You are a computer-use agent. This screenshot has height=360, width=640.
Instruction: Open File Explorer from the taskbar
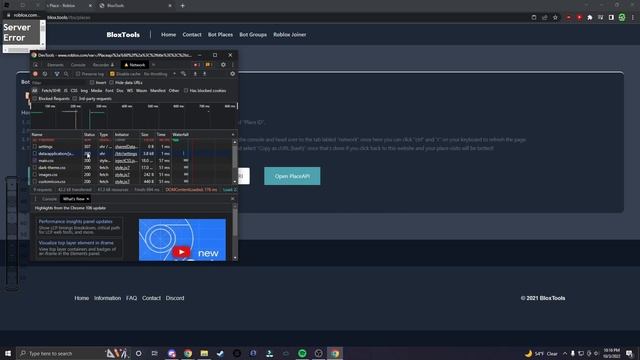[204, 353]
